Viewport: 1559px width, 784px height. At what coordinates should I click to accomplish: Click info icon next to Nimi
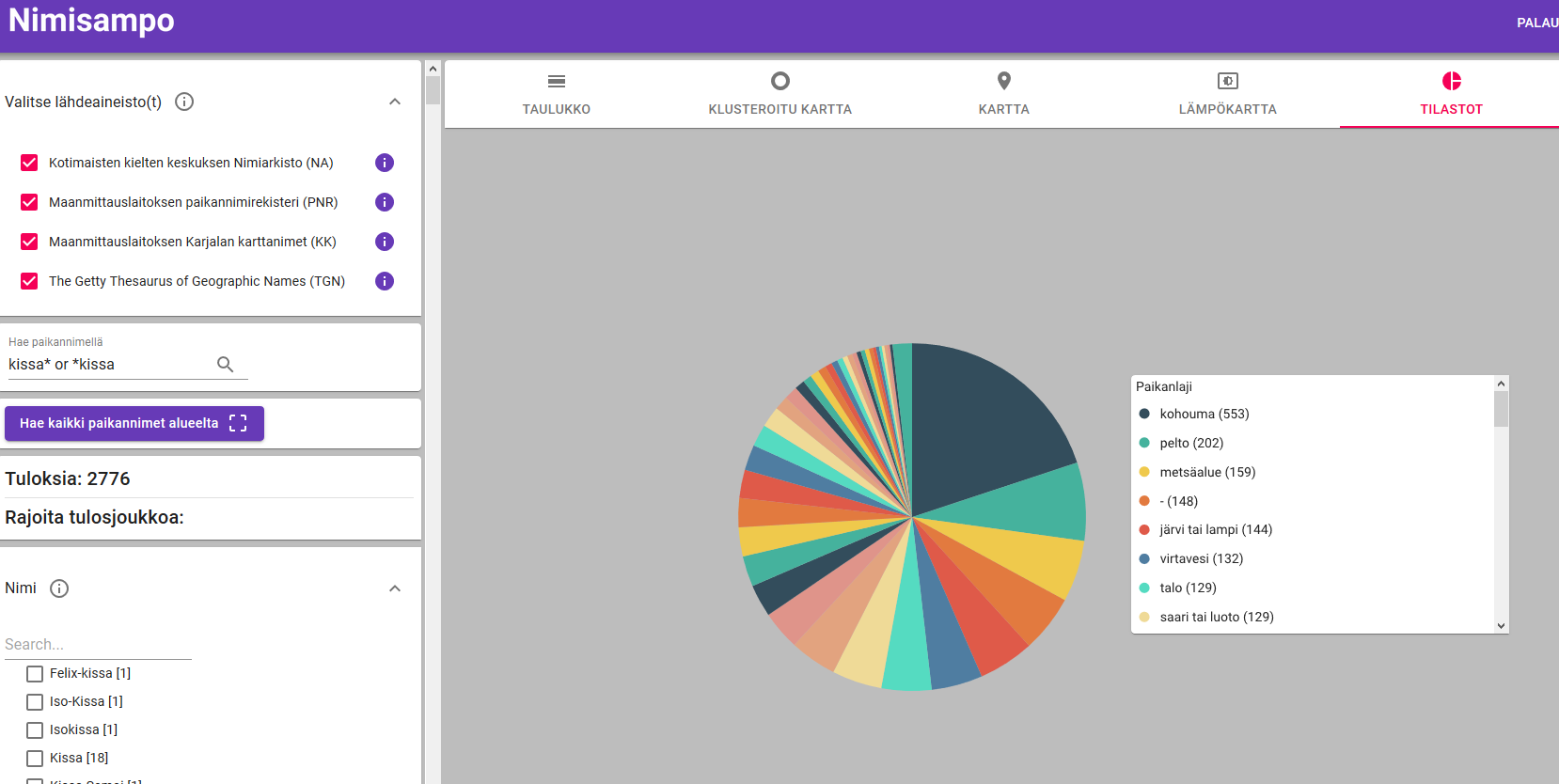pyautogui.click(x=59, y=588)
